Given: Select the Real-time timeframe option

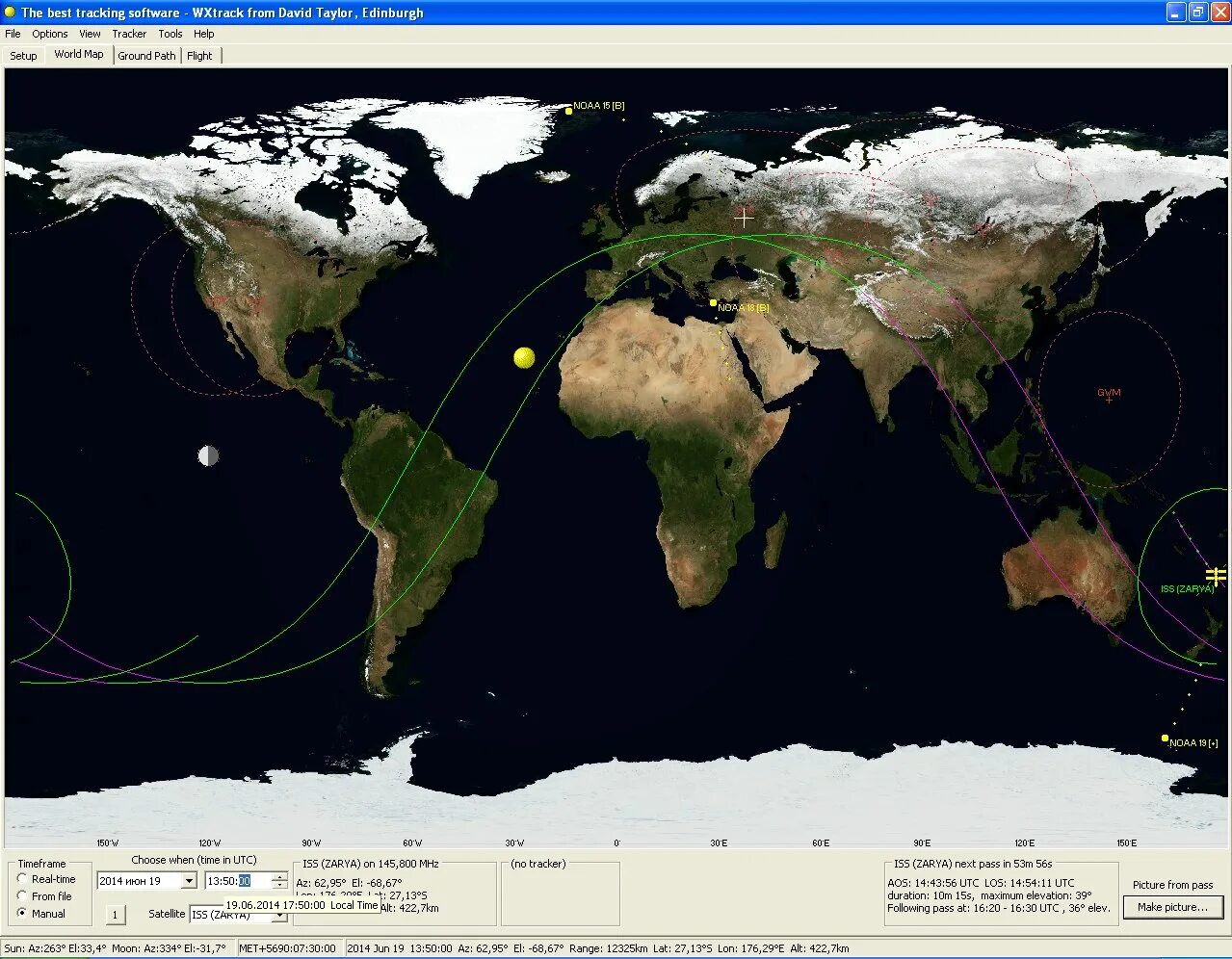Looking at the screenshot, I should tap(21, 878).
